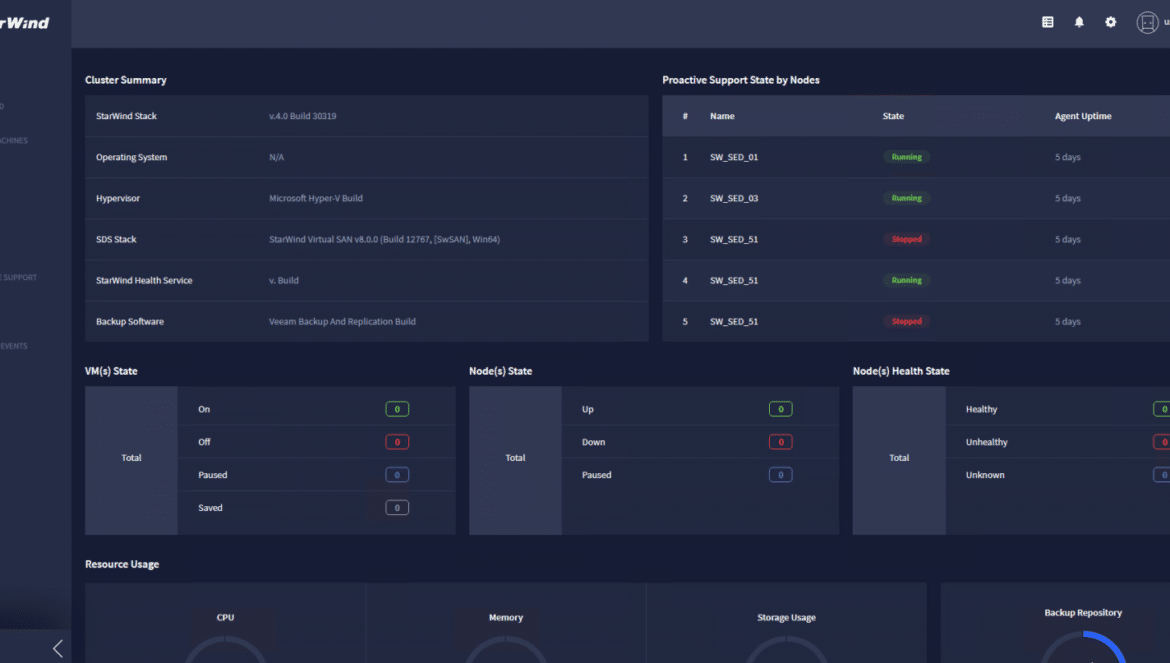1170x663 pixels.
Task: Sort the nodes table by Name column
Action: click(722, 116)
